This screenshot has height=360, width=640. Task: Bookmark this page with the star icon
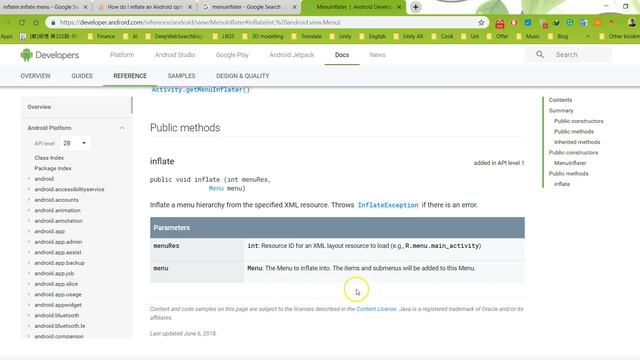pyautogui.click(x=481, y=22)
